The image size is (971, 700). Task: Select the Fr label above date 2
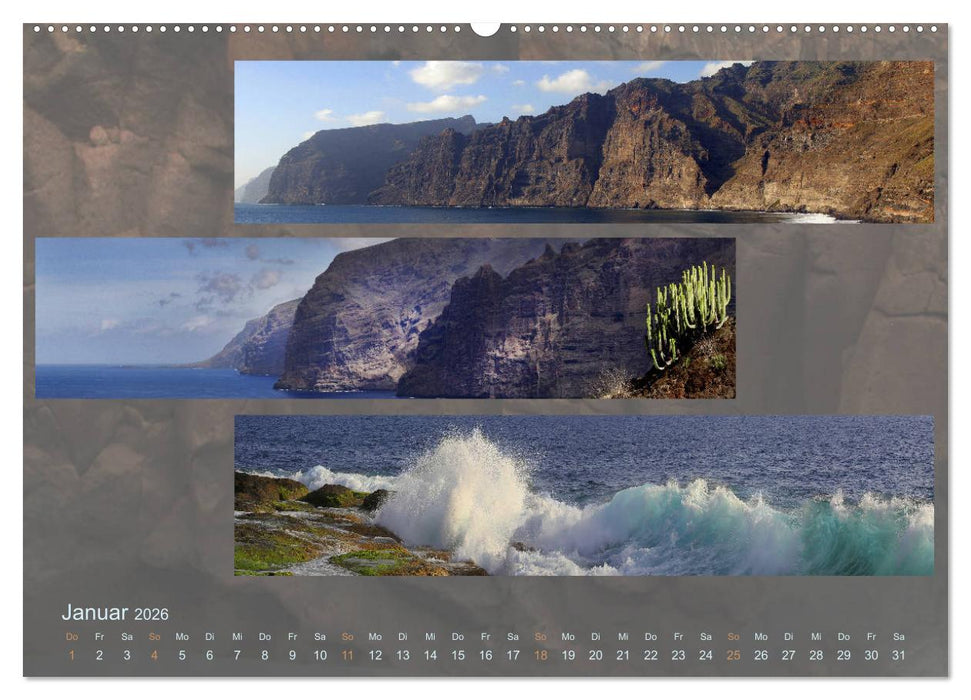tap(100, 635)
